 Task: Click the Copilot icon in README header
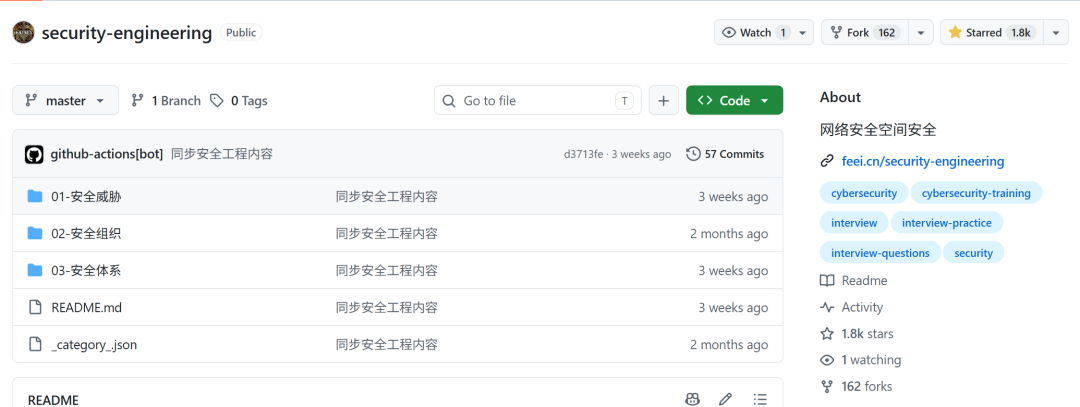click(x=693, y=399)
